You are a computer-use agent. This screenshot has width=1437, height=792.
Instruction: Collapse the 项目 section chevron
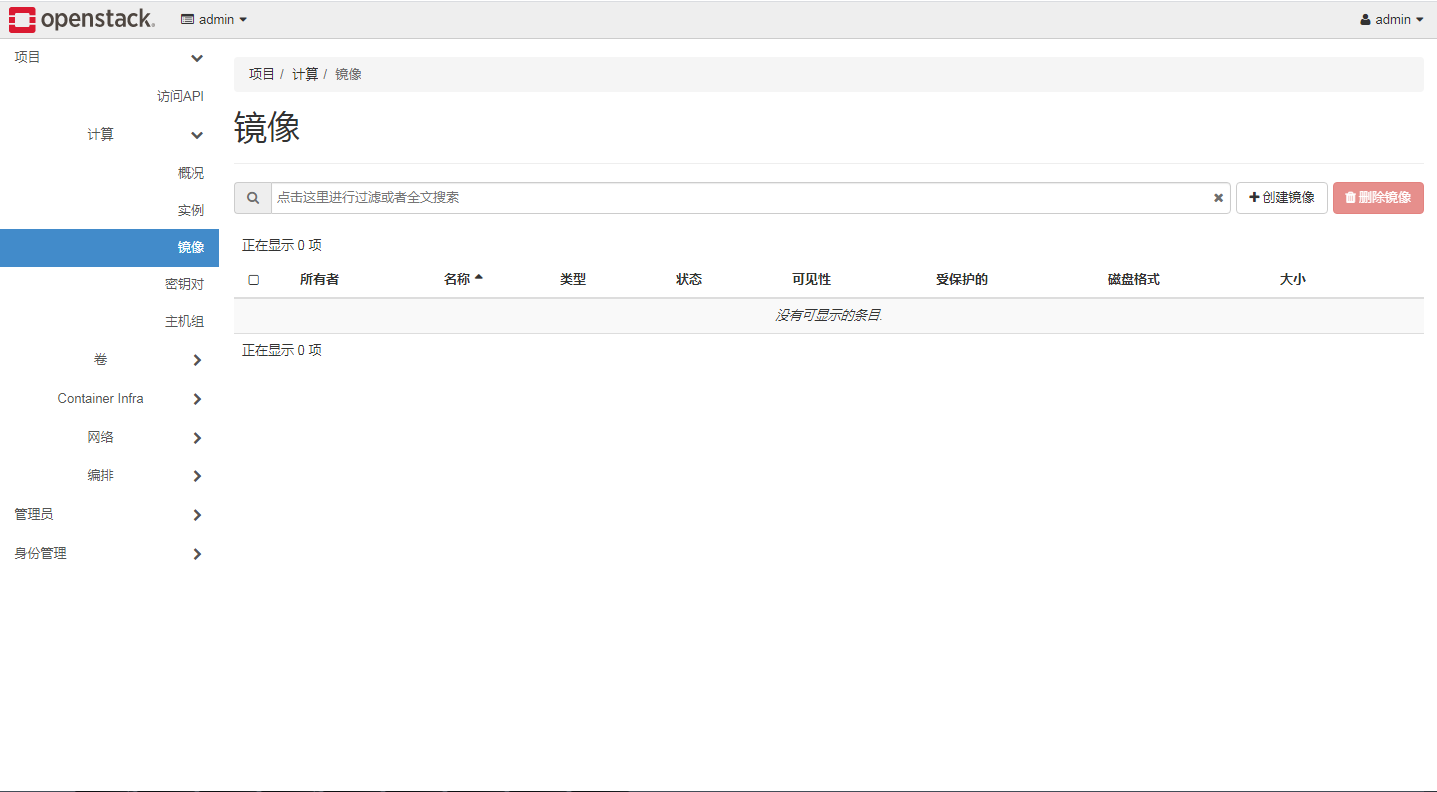click(x=197, y=58)
